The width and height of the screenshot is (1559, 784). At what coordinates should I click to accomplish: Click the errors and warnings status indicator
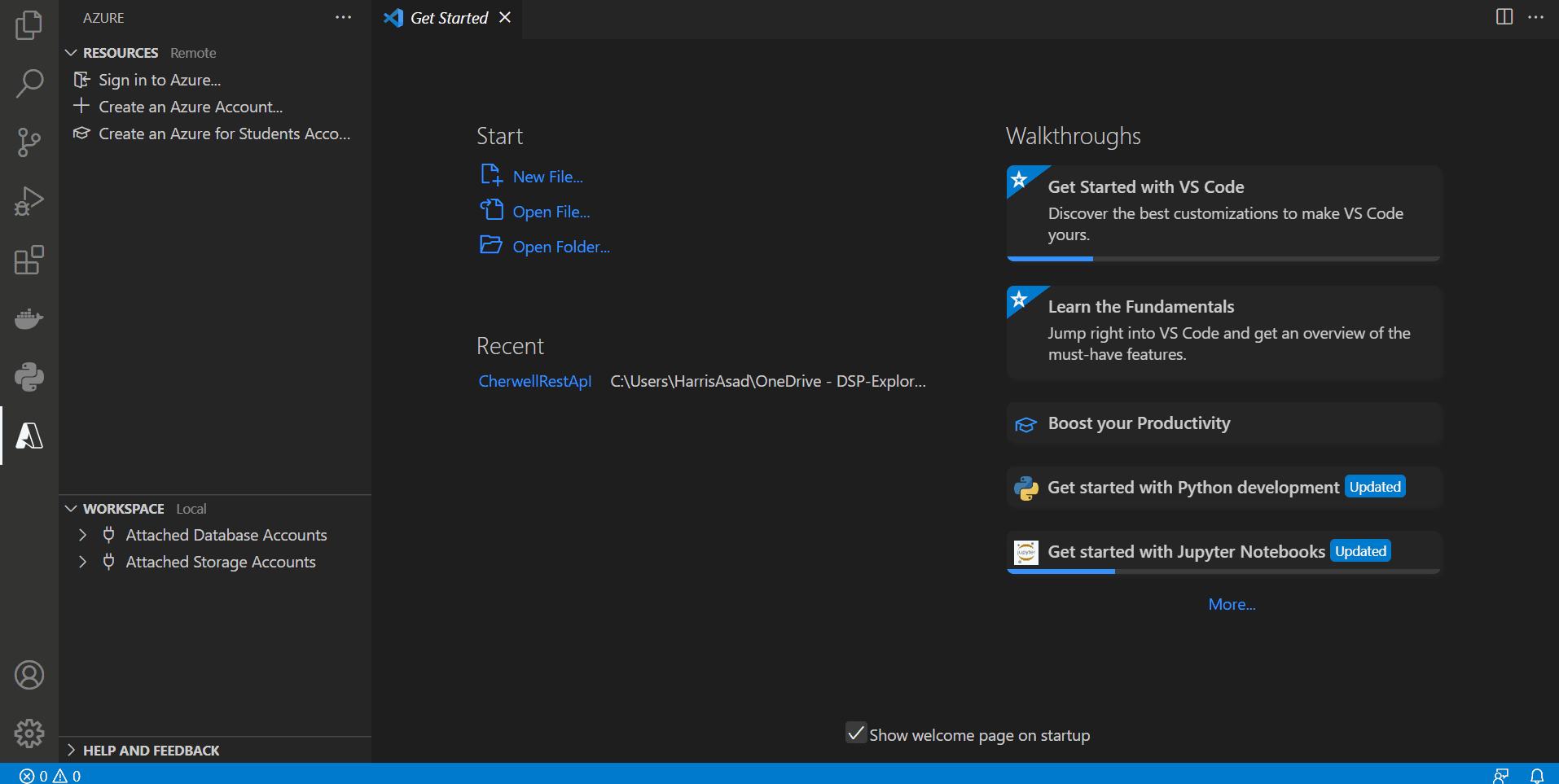(x=50, y=776)
